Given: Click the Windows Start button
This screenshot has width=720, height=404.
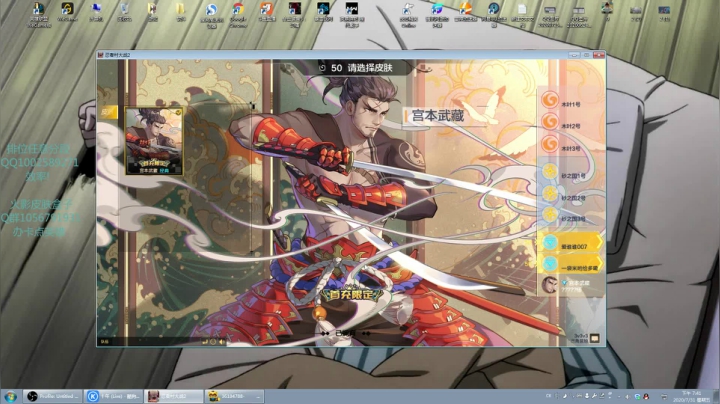Looking at the screenshot, I should point(10,396).
